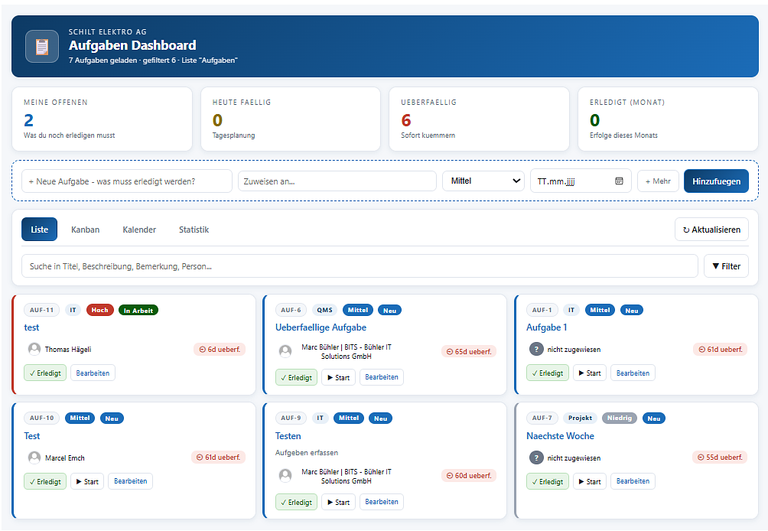Screen dimensions: 768x531
Task: Click the question mark avatar on Naechste Woche
Action: [x=536, y=458]
